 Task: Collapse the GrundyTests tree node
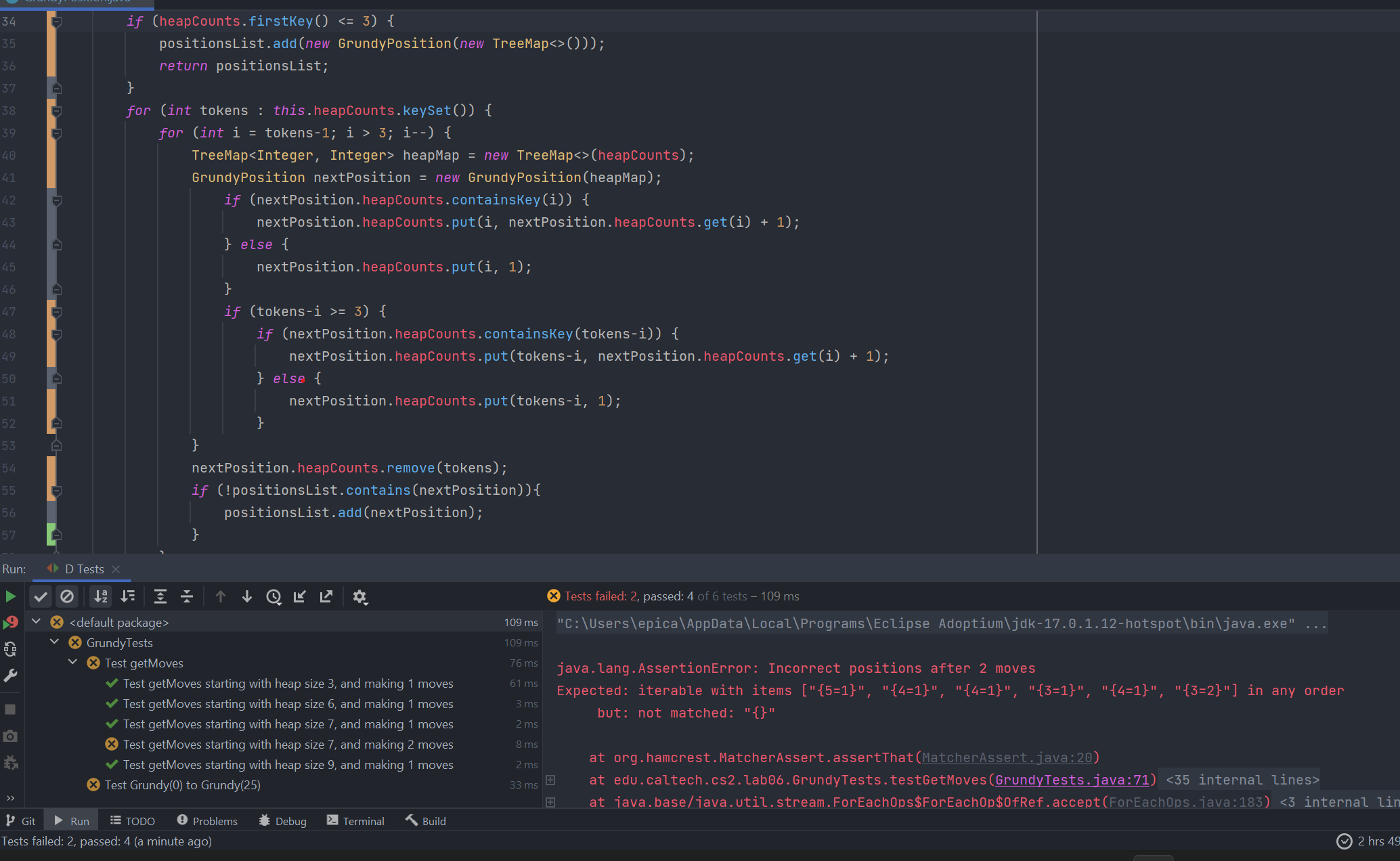(x=55, y=642)
